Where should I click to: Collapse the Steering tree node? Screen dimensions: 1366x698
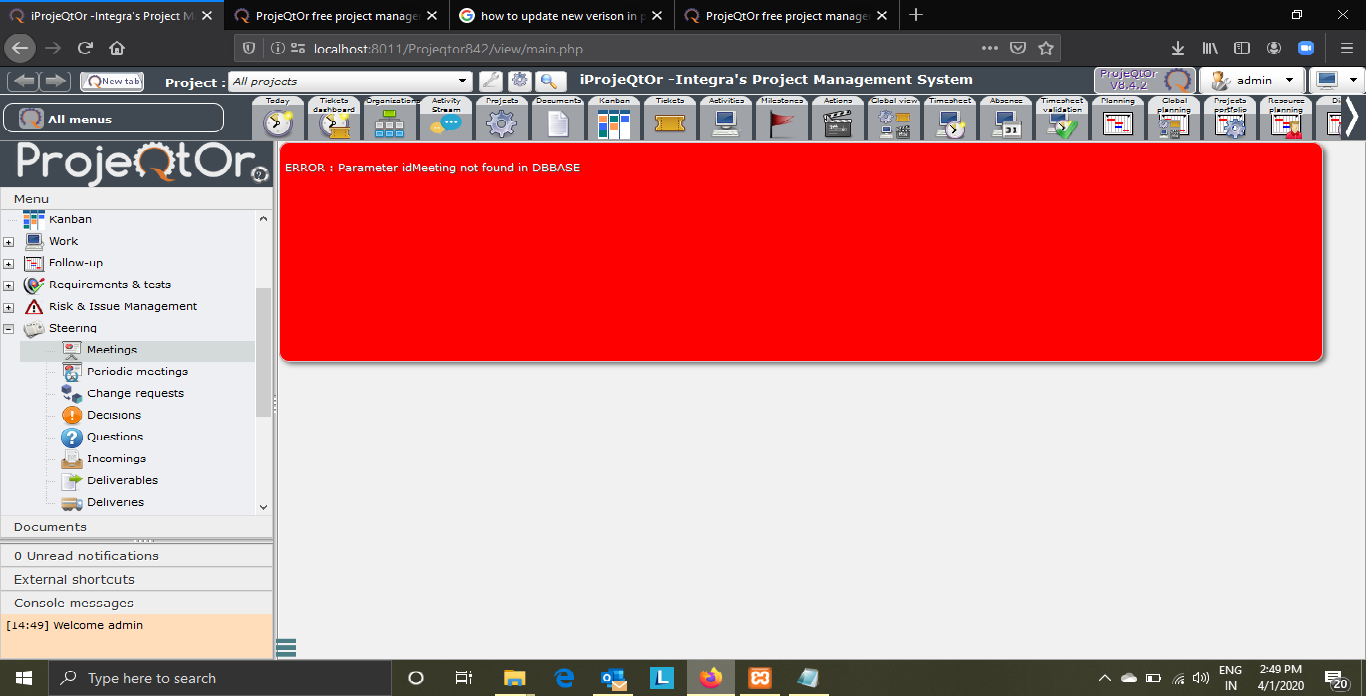tap(9, 329)
